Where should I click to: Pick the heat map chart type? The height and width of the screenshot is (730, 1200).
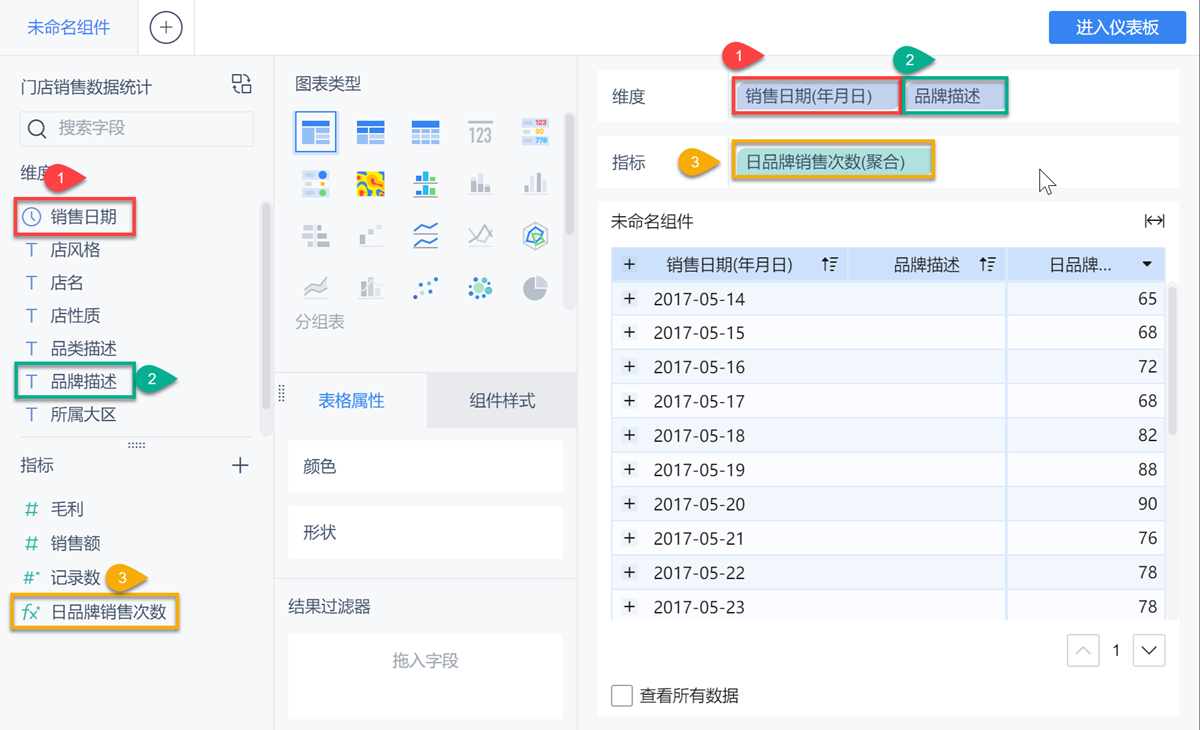point(371,184)
